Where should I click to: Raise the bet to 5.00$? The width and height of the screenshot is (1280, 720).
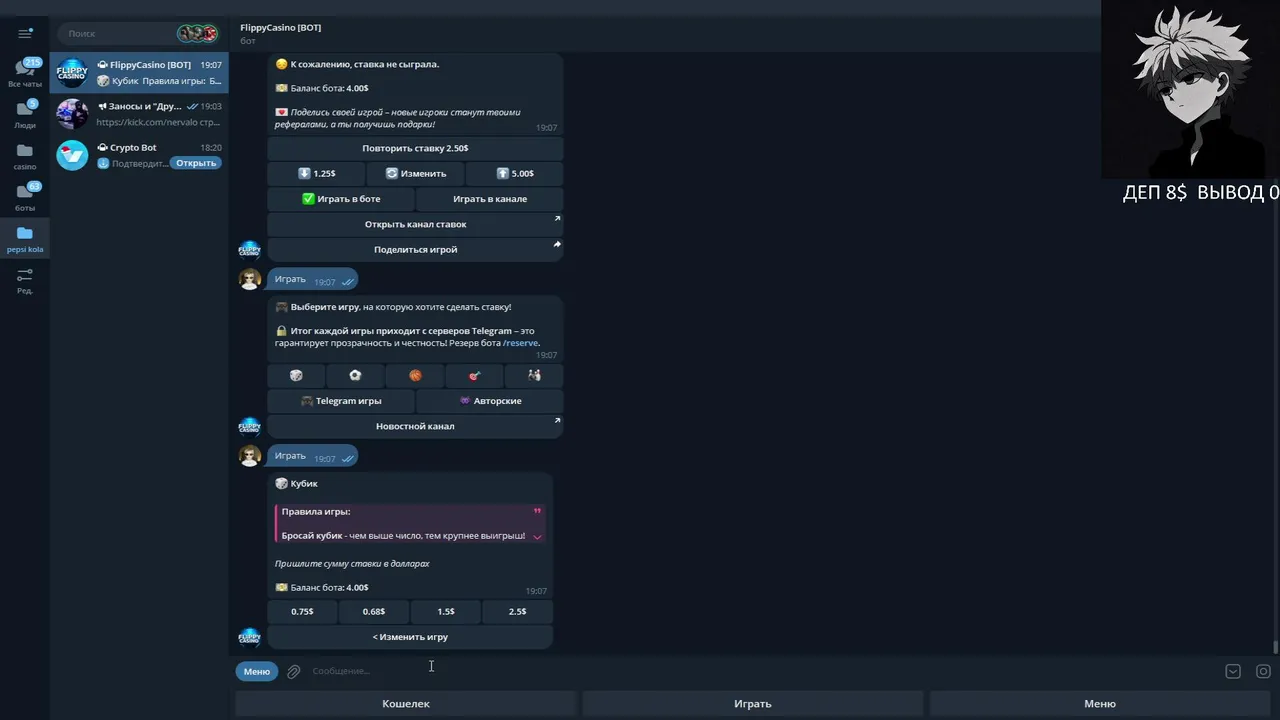(514, 173)
